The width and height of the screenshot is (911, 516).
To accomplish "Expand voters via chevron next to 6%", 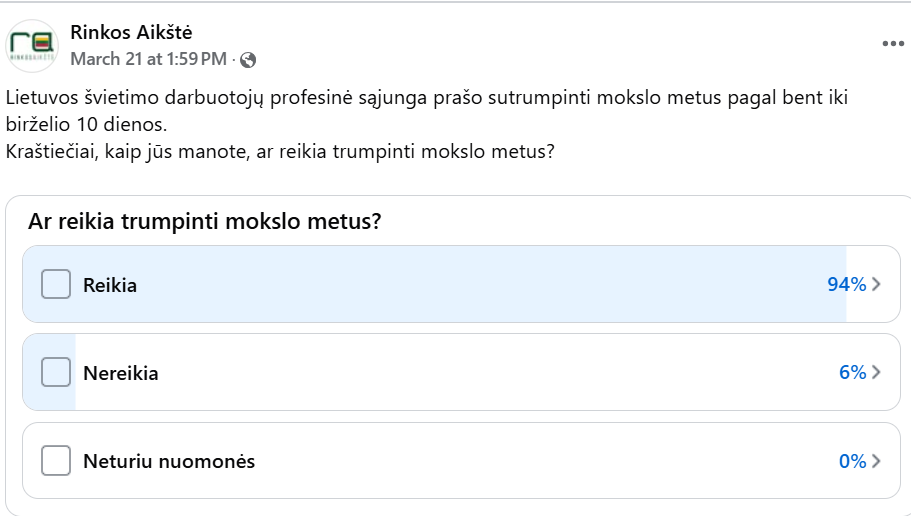I will coord(876,372).
